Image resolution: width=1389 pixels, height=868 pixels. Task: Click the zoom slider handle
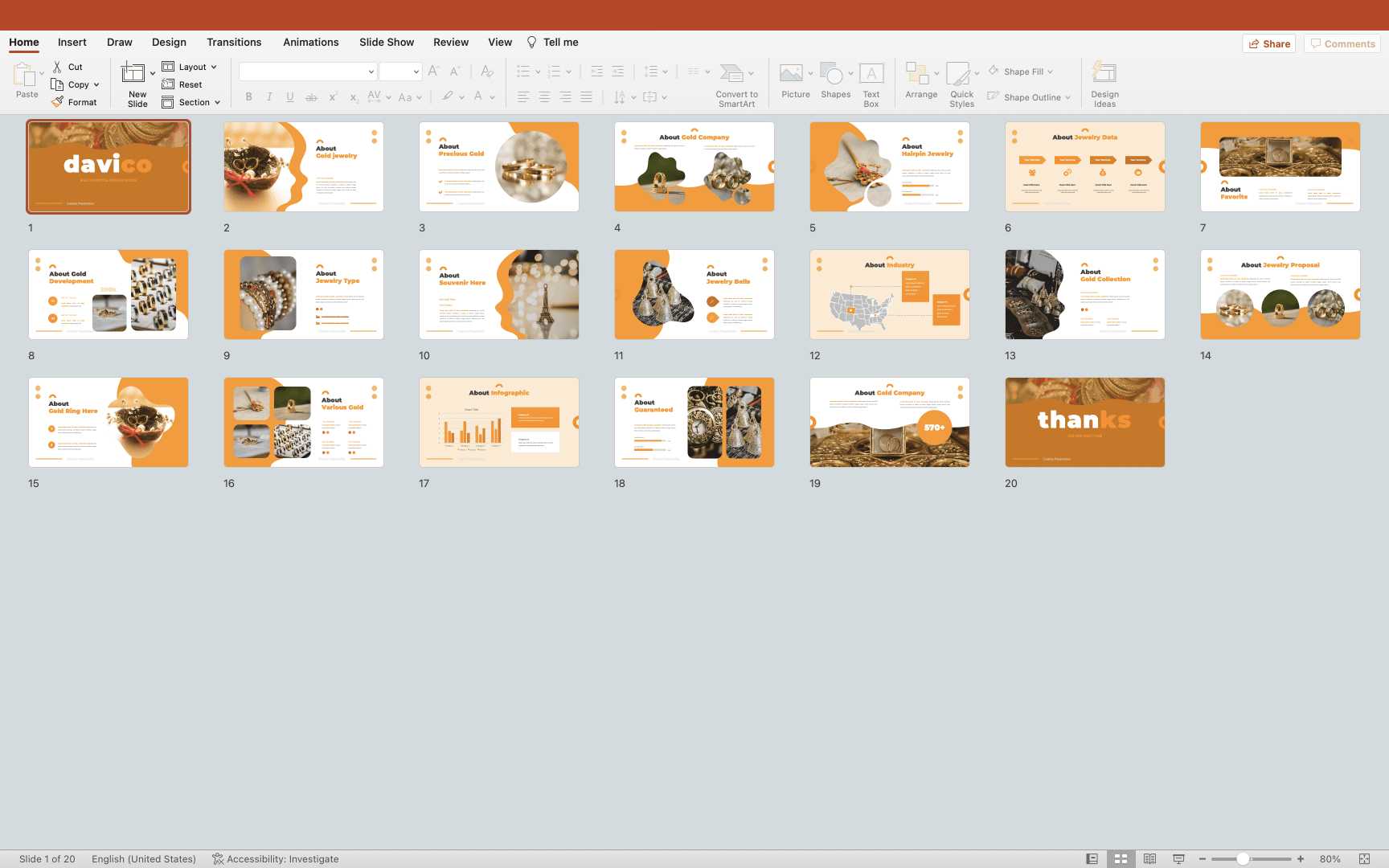tap(1243, 859)
